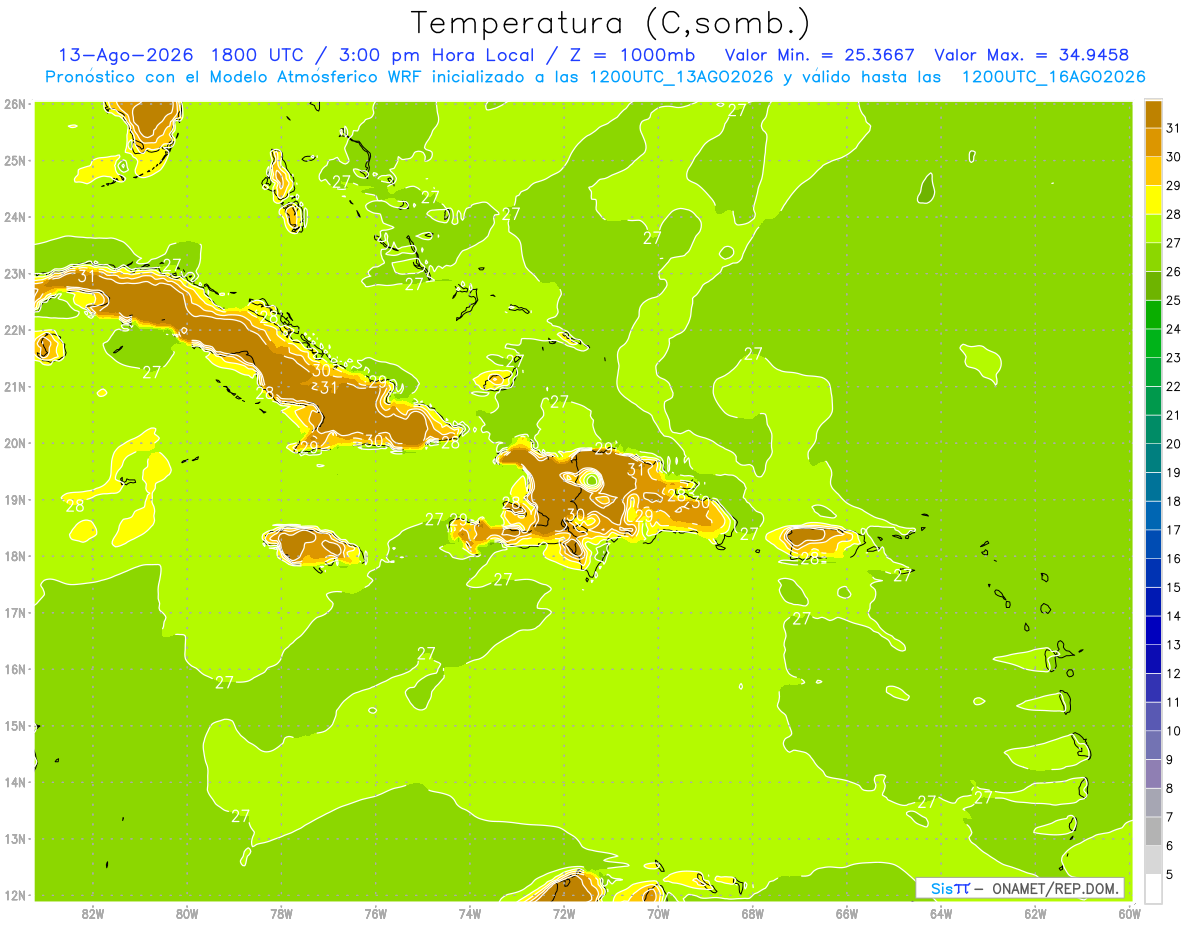The height and width of the screenshot is (927, 1200).
Task: Click the "70W" longitude axis label
Action: (x=658, y=913)
